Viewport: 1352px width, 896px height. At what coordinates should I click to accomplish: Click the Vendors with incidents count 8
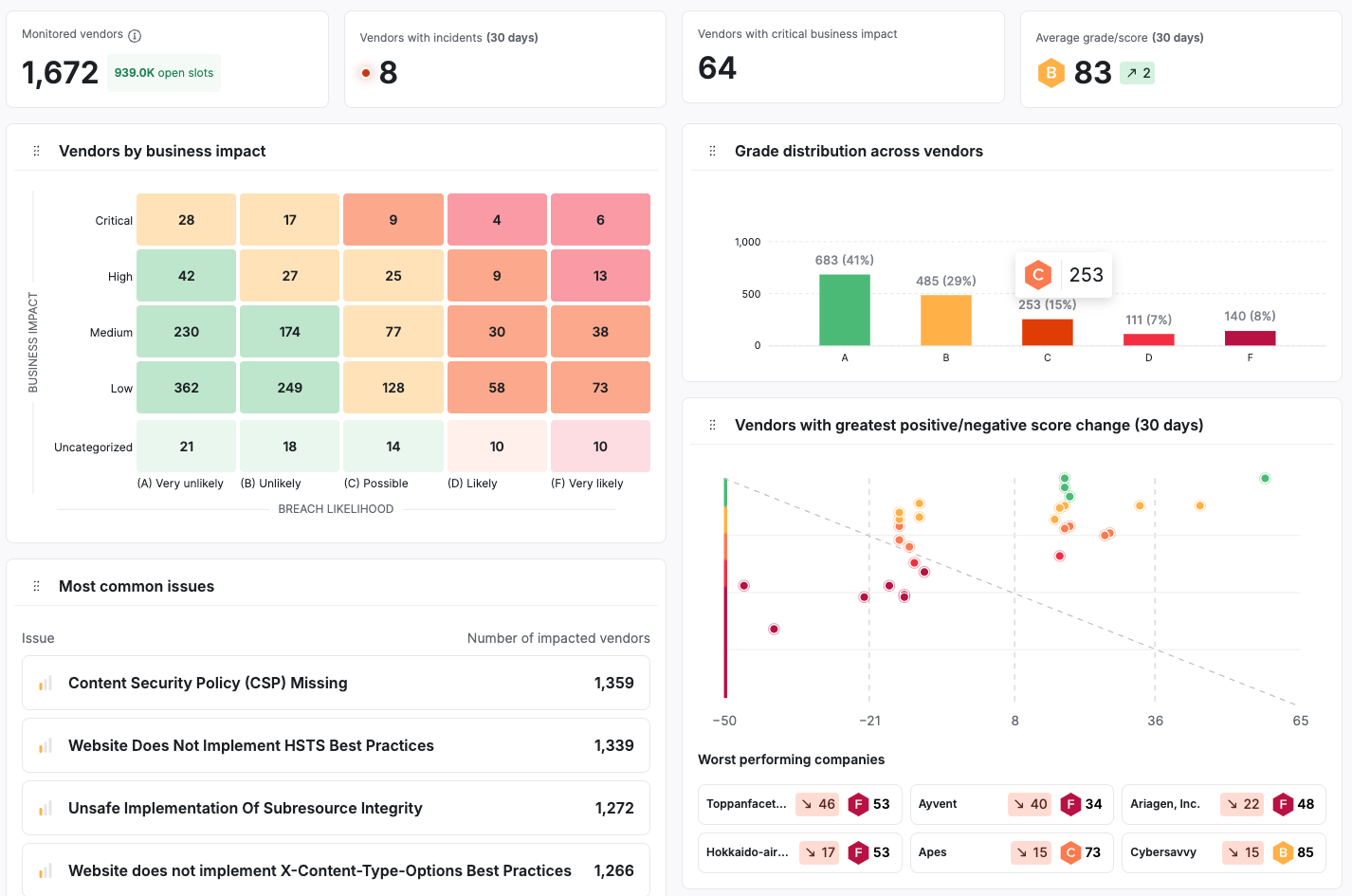[388, 73]
